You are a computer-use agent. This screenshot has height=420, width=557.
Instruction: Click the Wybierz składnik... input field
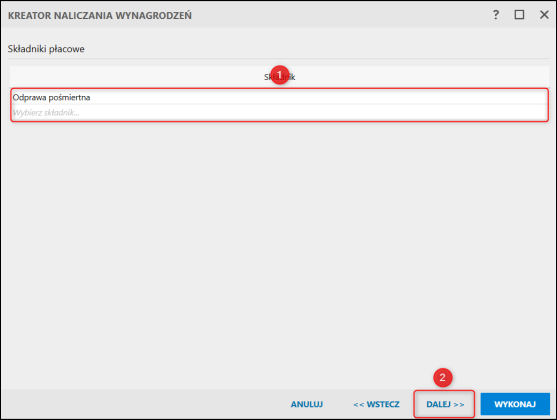(279, 113)
